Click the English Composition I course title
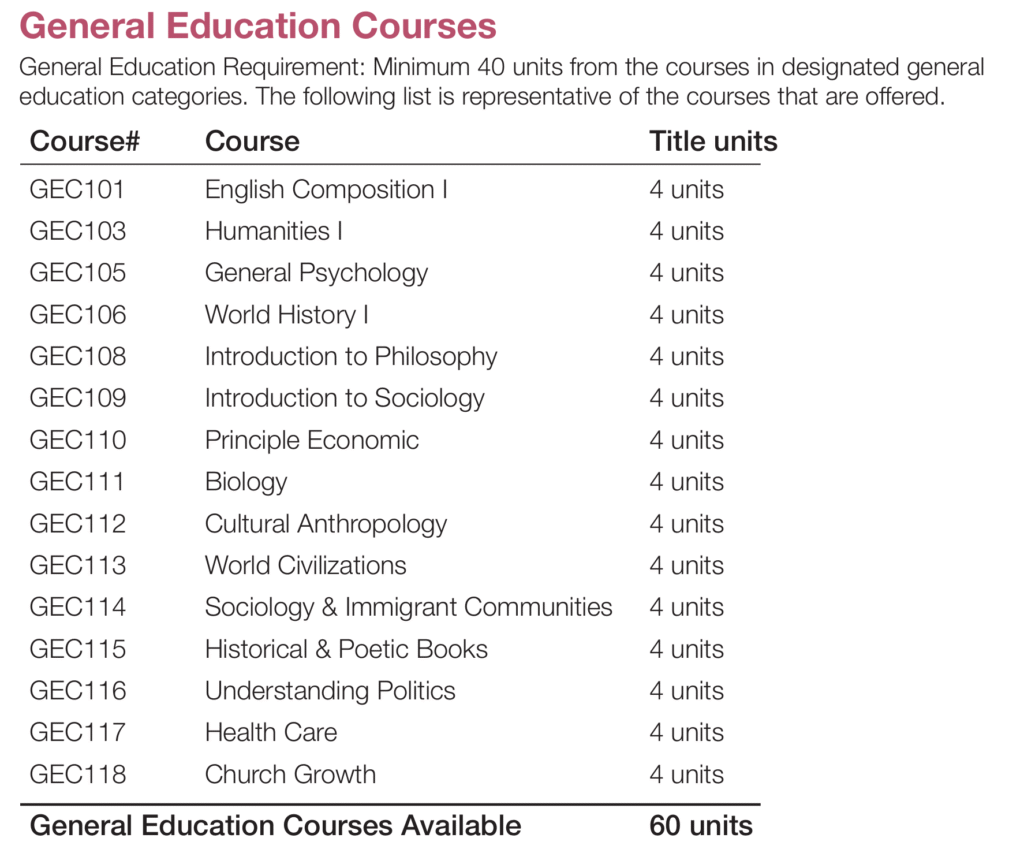1024x864 pixels. pos(326,190)
